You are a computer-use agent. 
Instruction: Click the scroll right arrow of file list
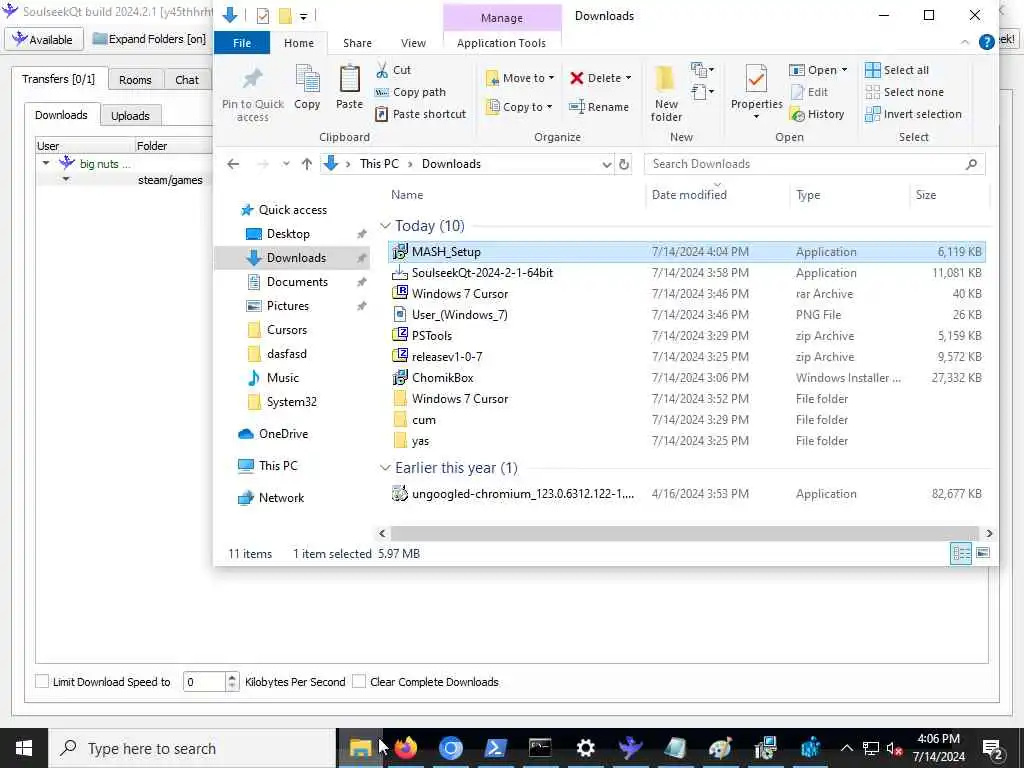click(989, 534)
